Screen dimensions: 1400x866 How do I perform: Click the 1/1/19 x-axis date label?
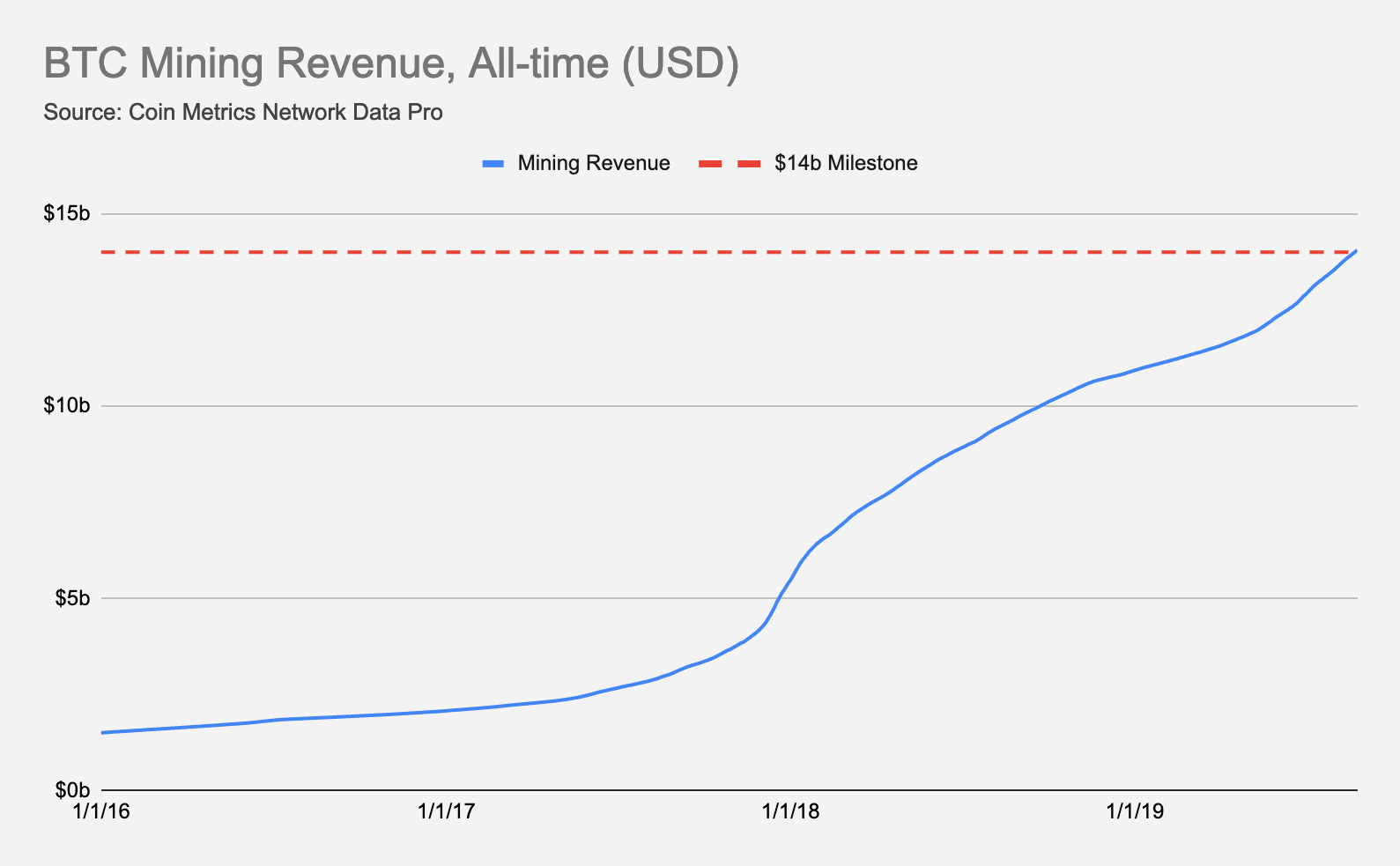coord(1135,811)
